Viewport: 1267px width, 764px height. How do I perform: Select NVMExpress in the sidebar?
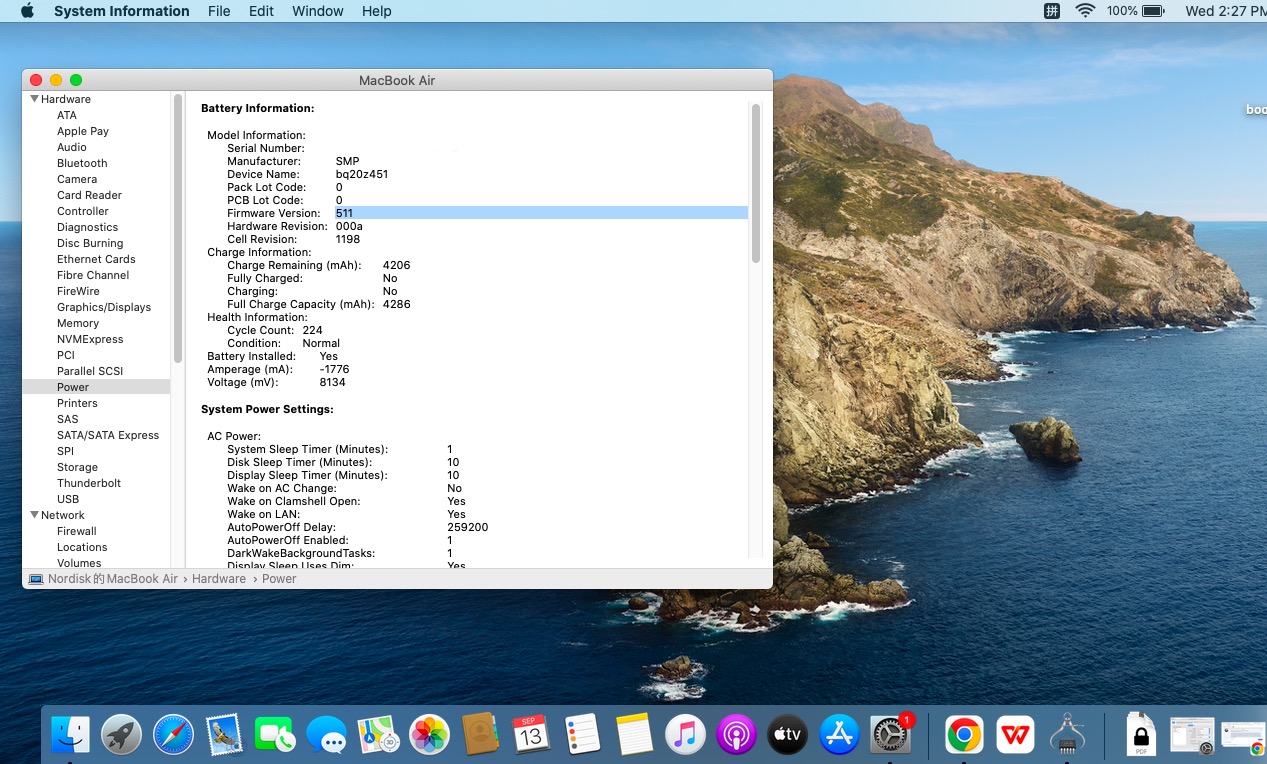tap(90, 339)
